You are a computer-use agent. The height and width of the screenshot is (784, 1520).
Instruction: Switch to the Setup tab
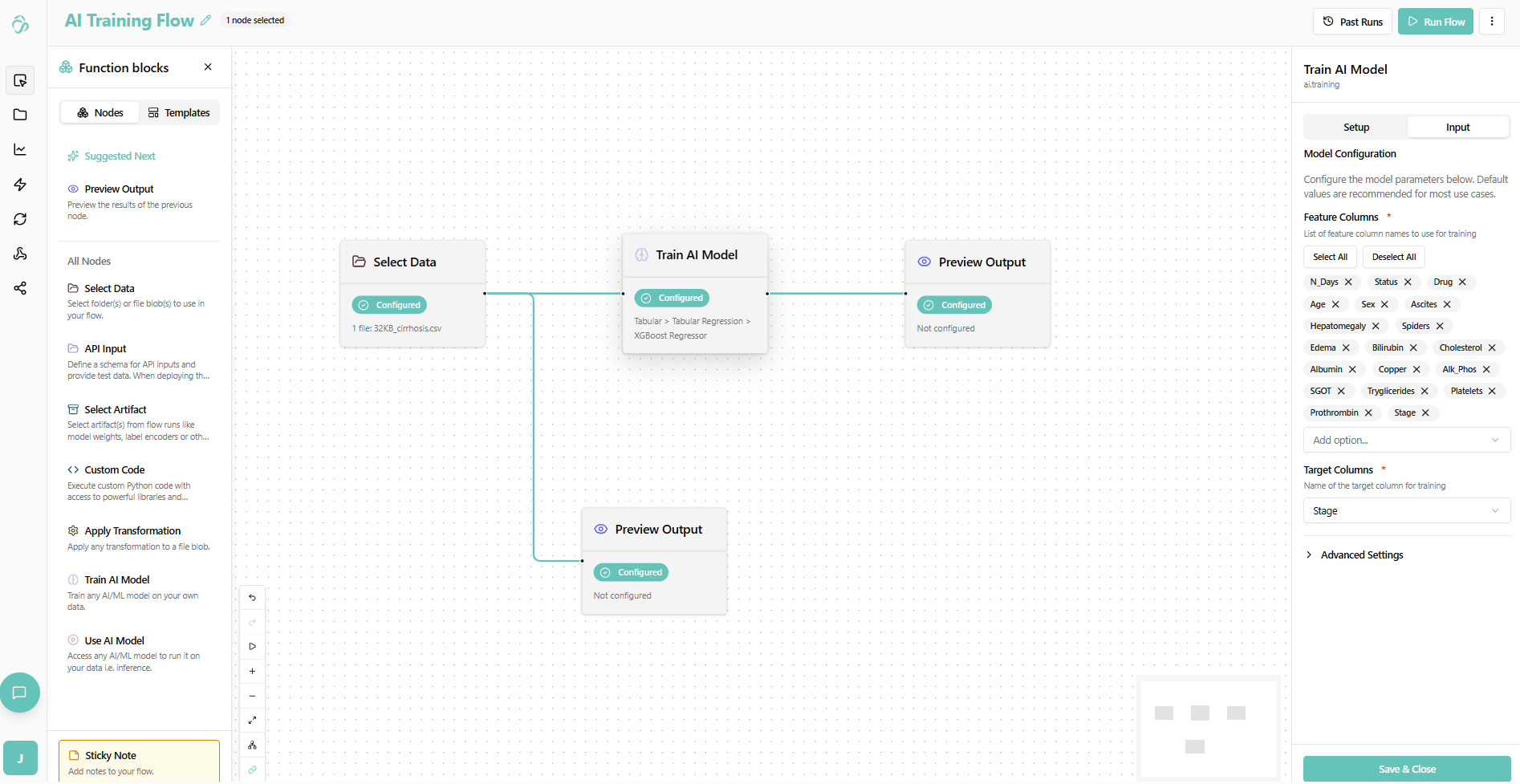[x=1355, y=128]
